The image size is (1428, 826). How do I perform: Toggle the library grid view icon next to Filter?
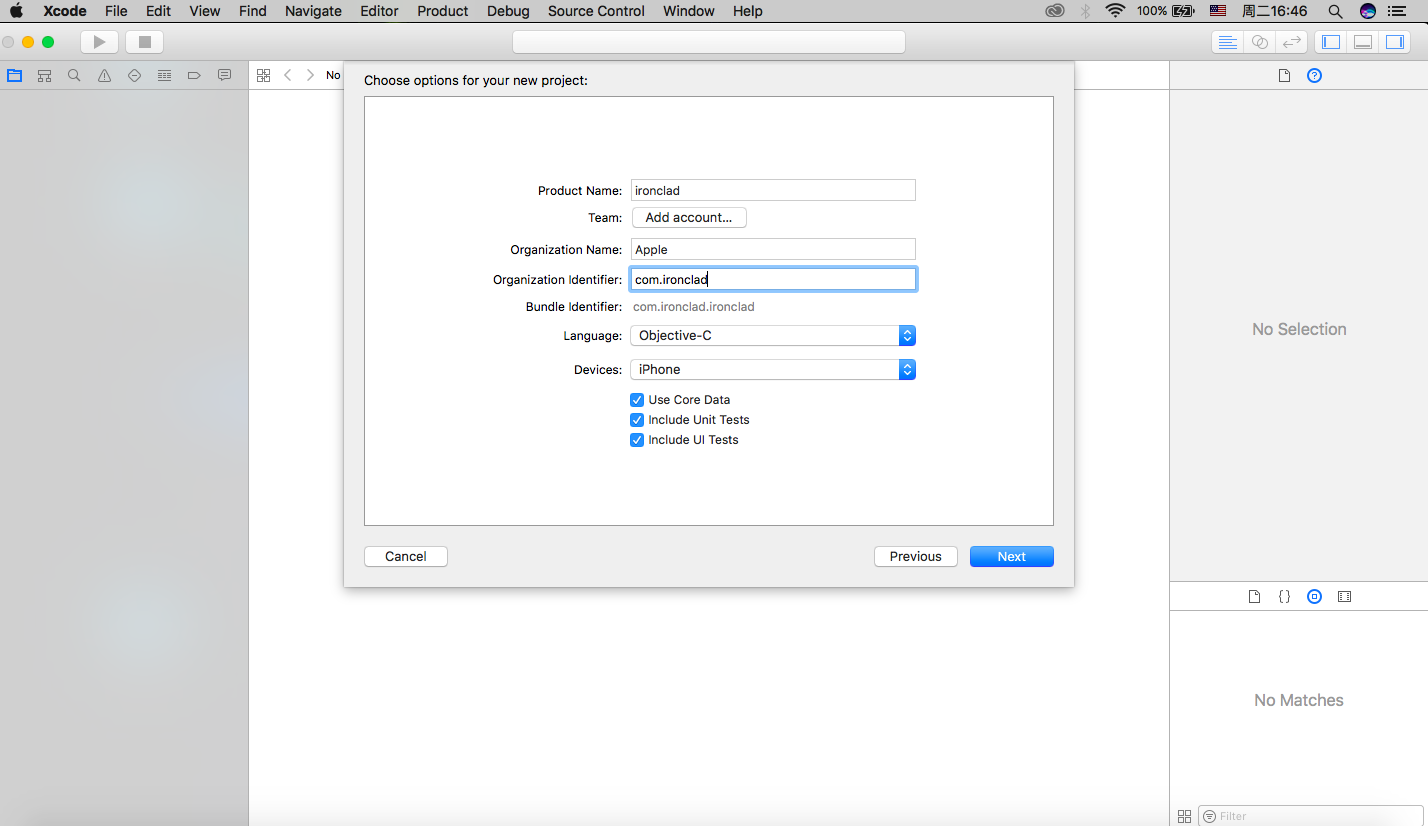[1185, 816]
